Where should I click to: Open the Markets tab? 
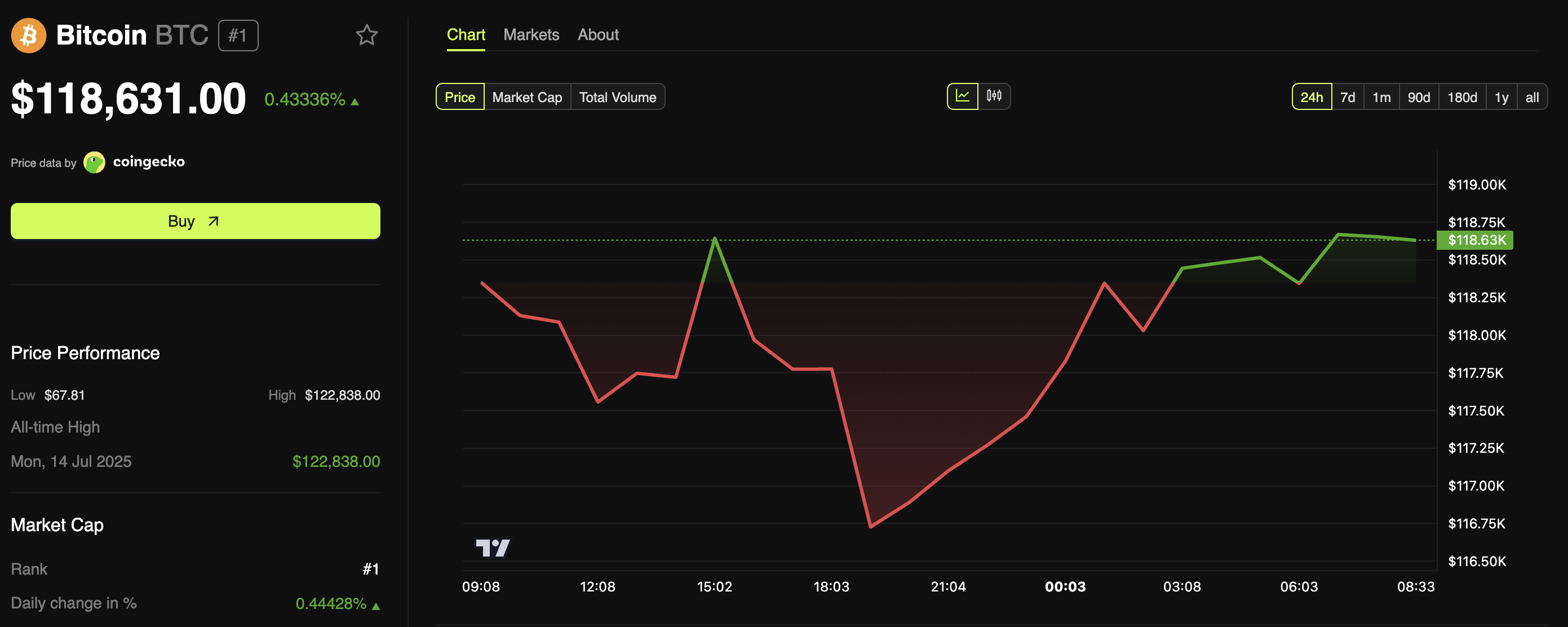pos(531,35)
